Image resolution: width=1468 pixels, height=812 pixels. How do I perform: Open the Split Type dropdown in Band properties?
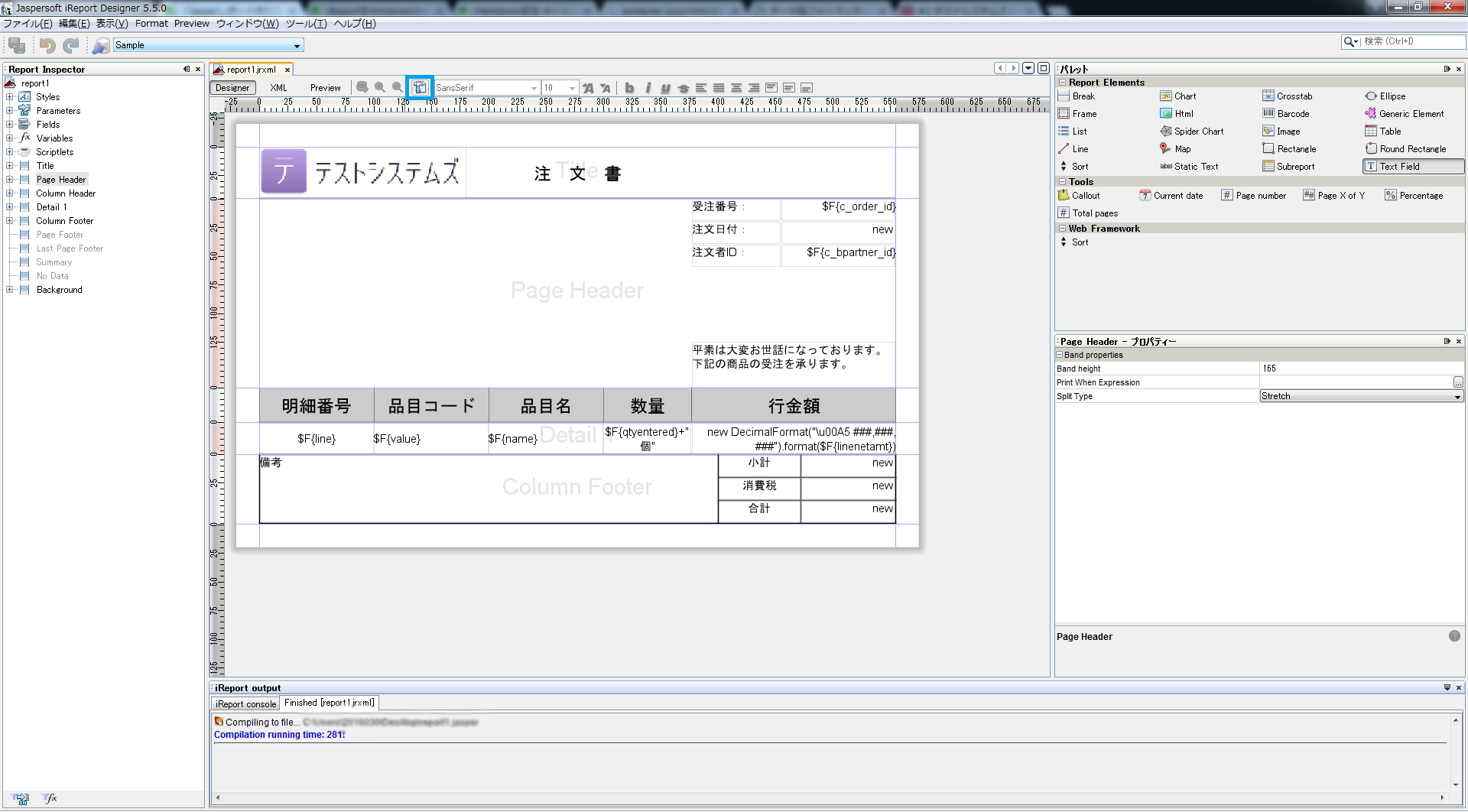tap(1457, 395)
